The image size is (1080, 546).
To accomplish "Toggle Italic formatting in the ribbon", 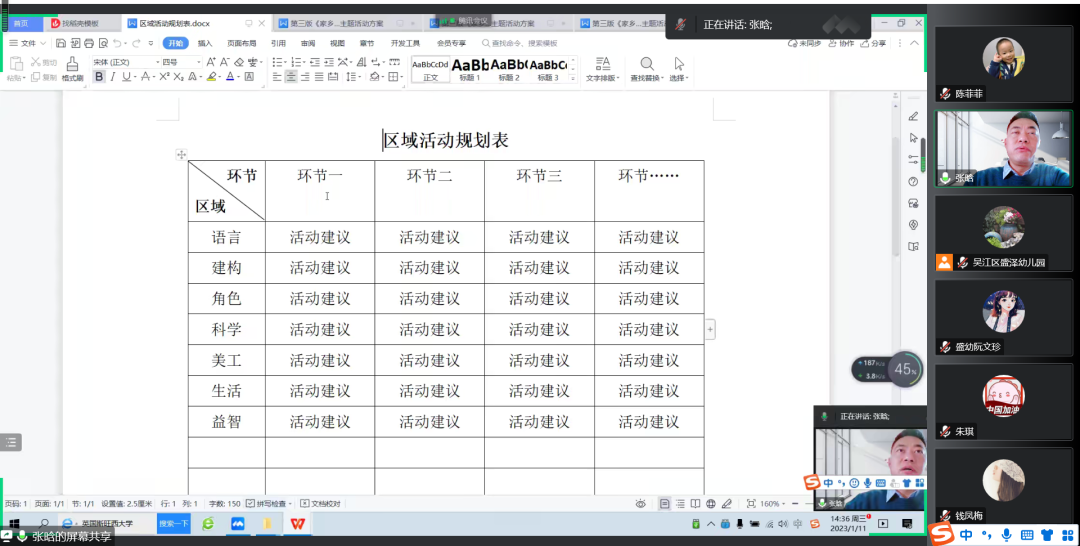I will click(x=113, y=77).
